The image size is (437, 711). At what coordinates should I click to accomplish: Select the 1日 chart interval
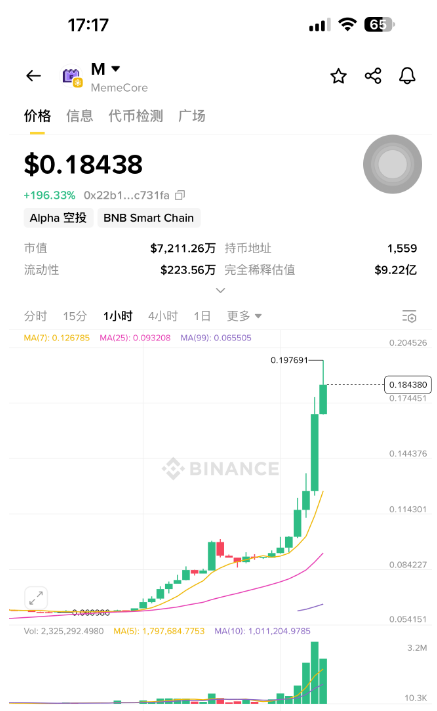[202, 316]
